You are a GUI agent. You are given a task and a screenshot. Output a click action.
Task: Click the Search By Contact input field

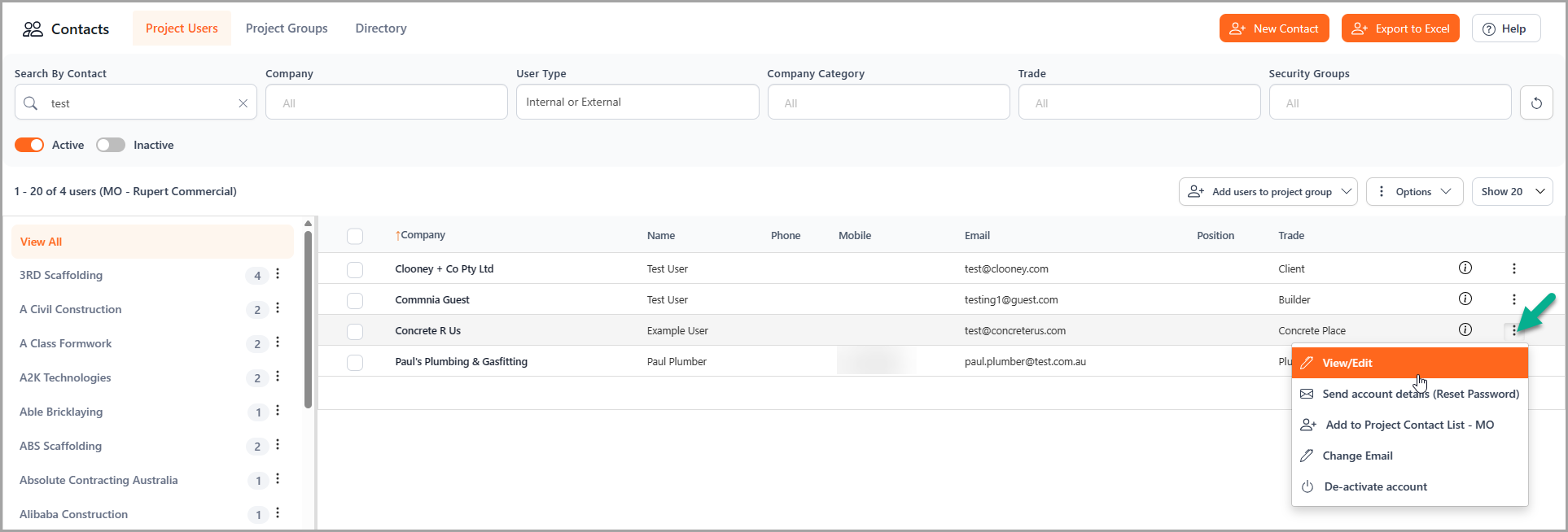coord(138,103)
